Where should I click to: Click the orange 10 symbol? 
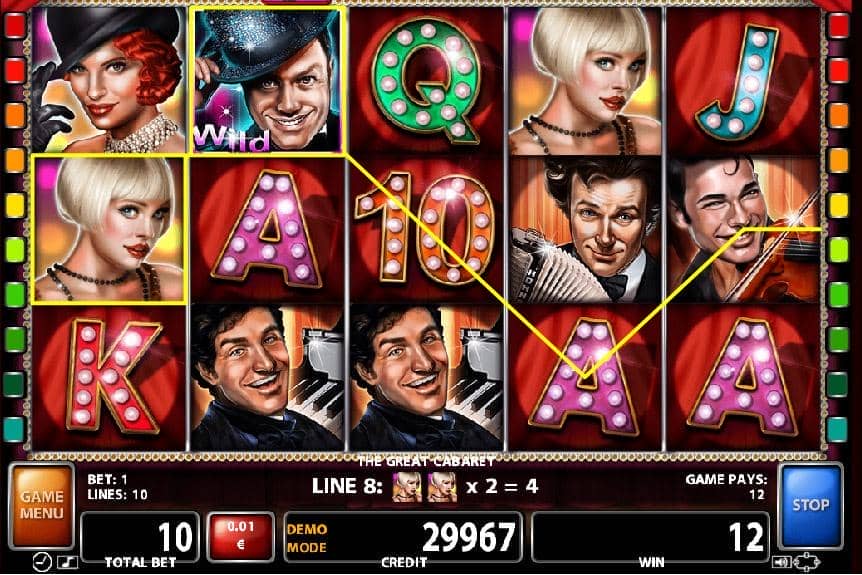(426, 229)
